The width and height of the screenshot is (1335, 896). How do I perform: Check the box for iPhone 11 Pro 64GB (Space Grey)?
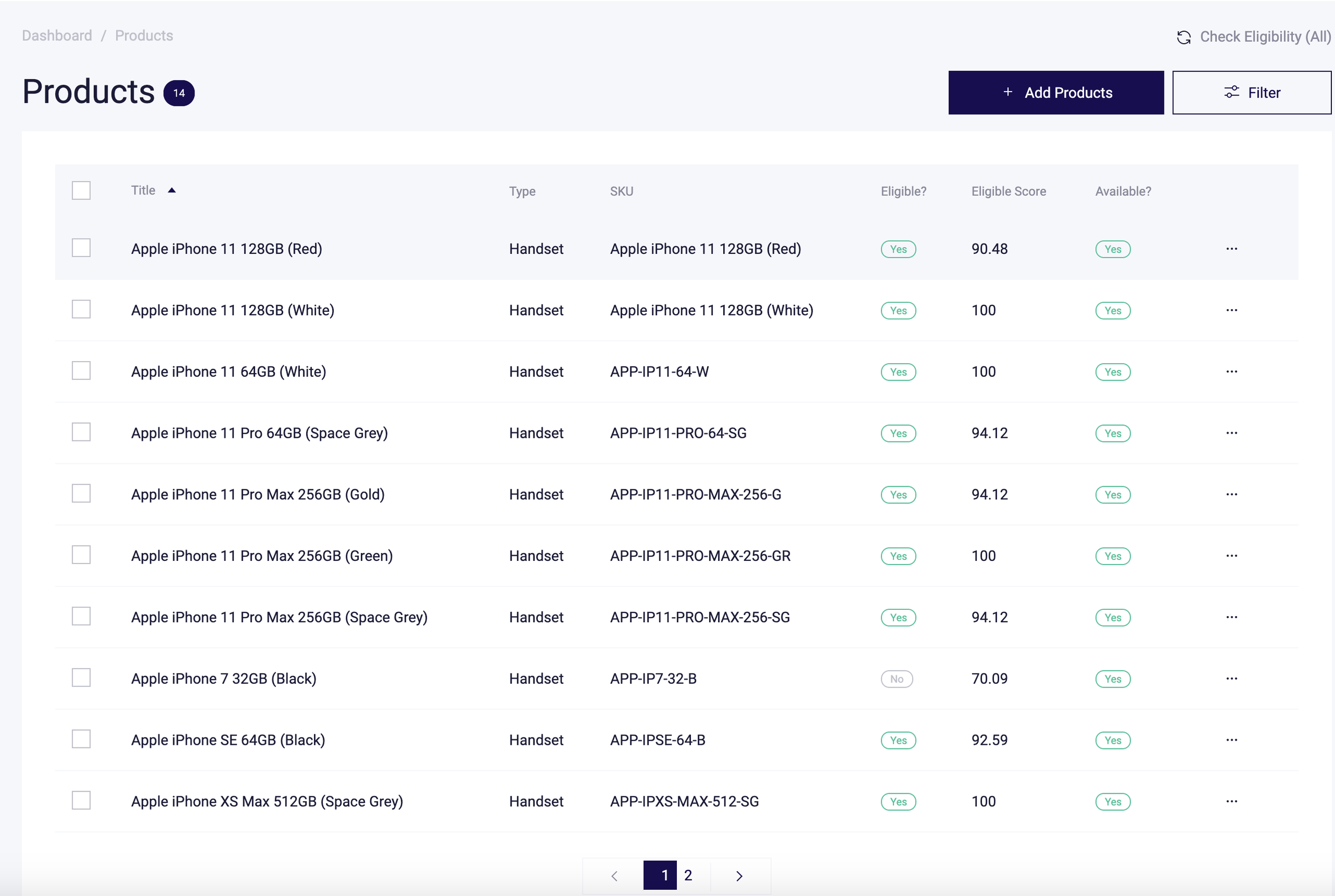click(x=81, y=432)
